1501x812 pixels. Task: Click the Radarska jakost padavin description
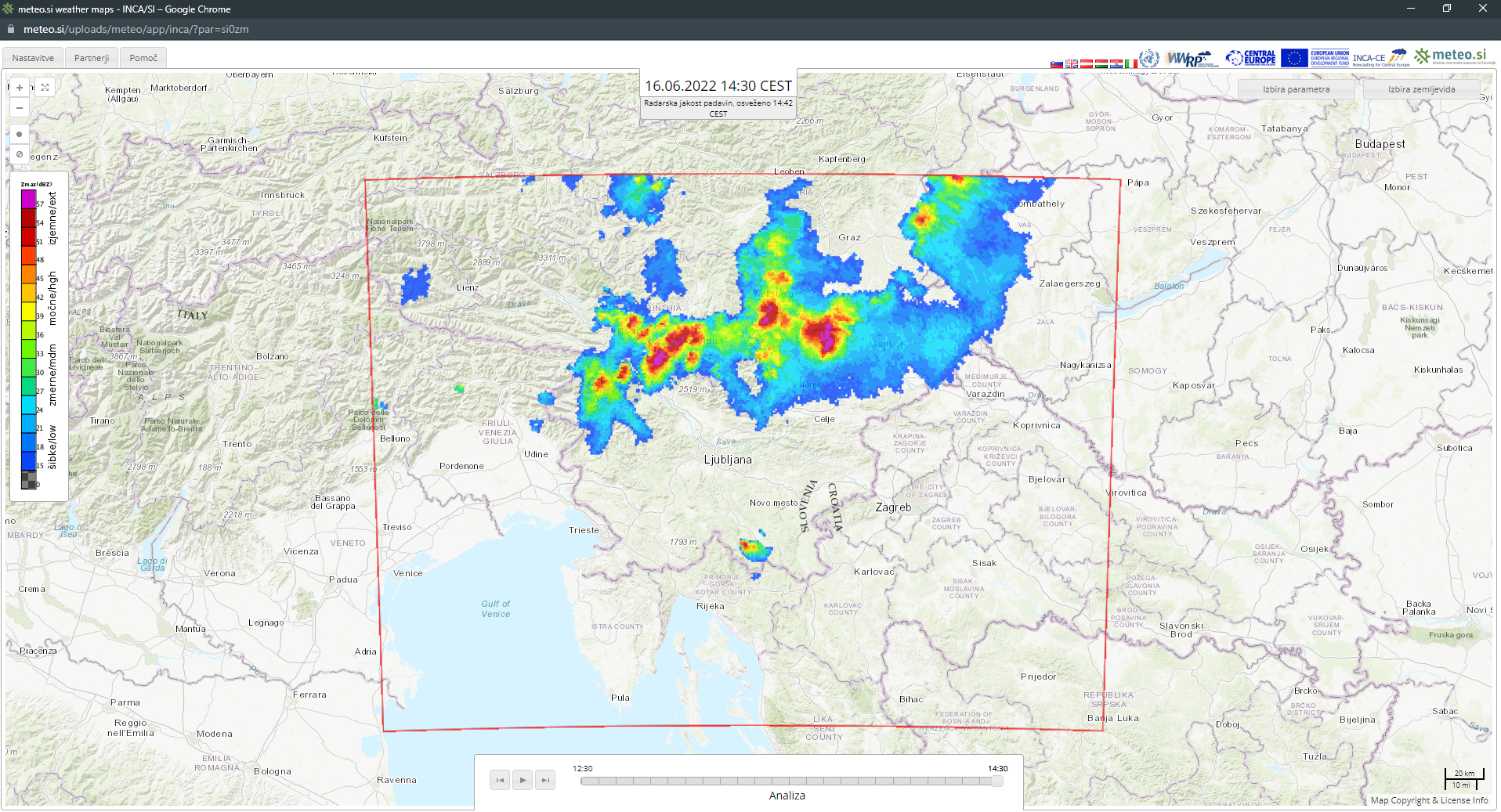[x=718, y=108]
